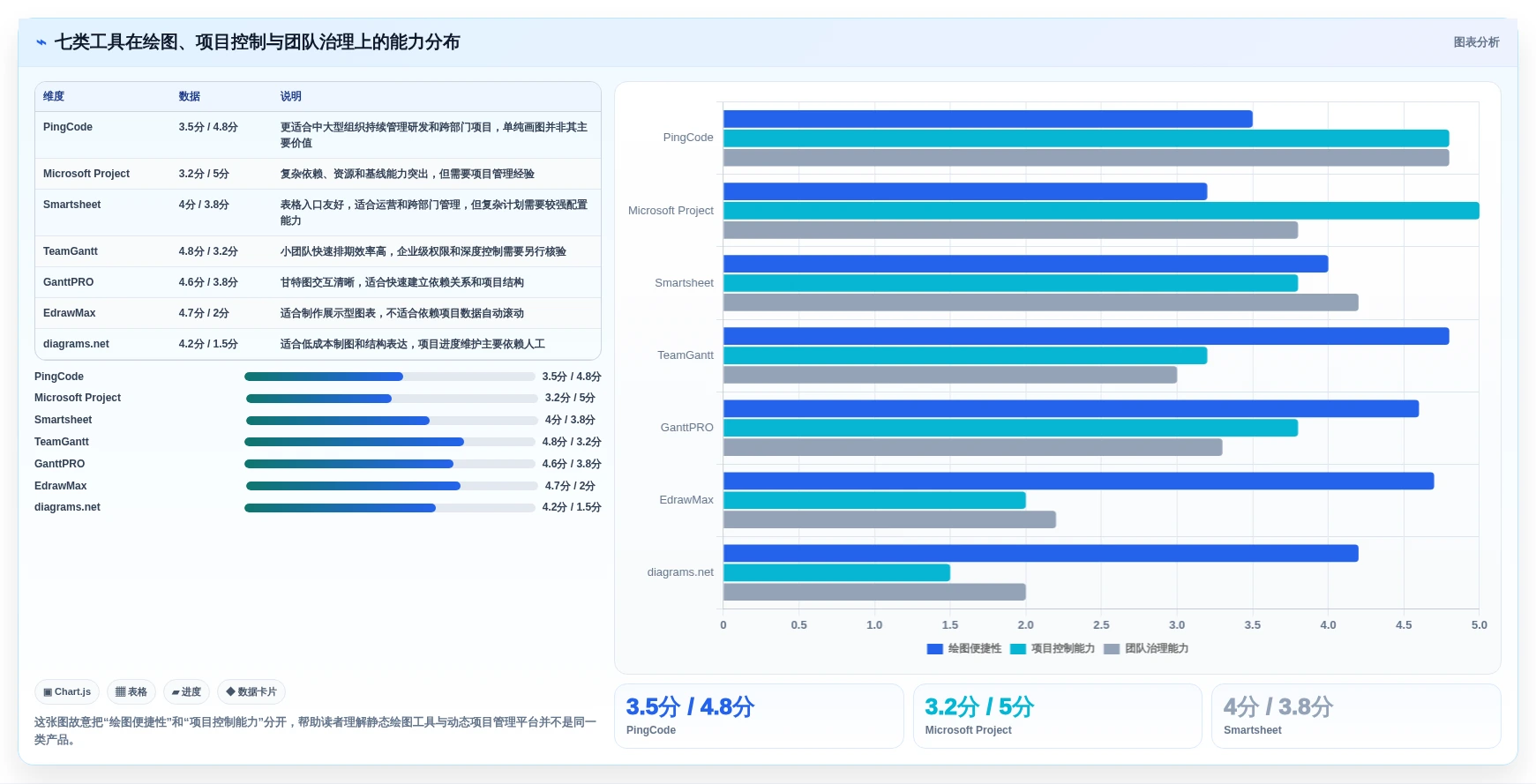Click the Microsoft Project progress bar
1536x784 pixels.
[x=392, y=399]
